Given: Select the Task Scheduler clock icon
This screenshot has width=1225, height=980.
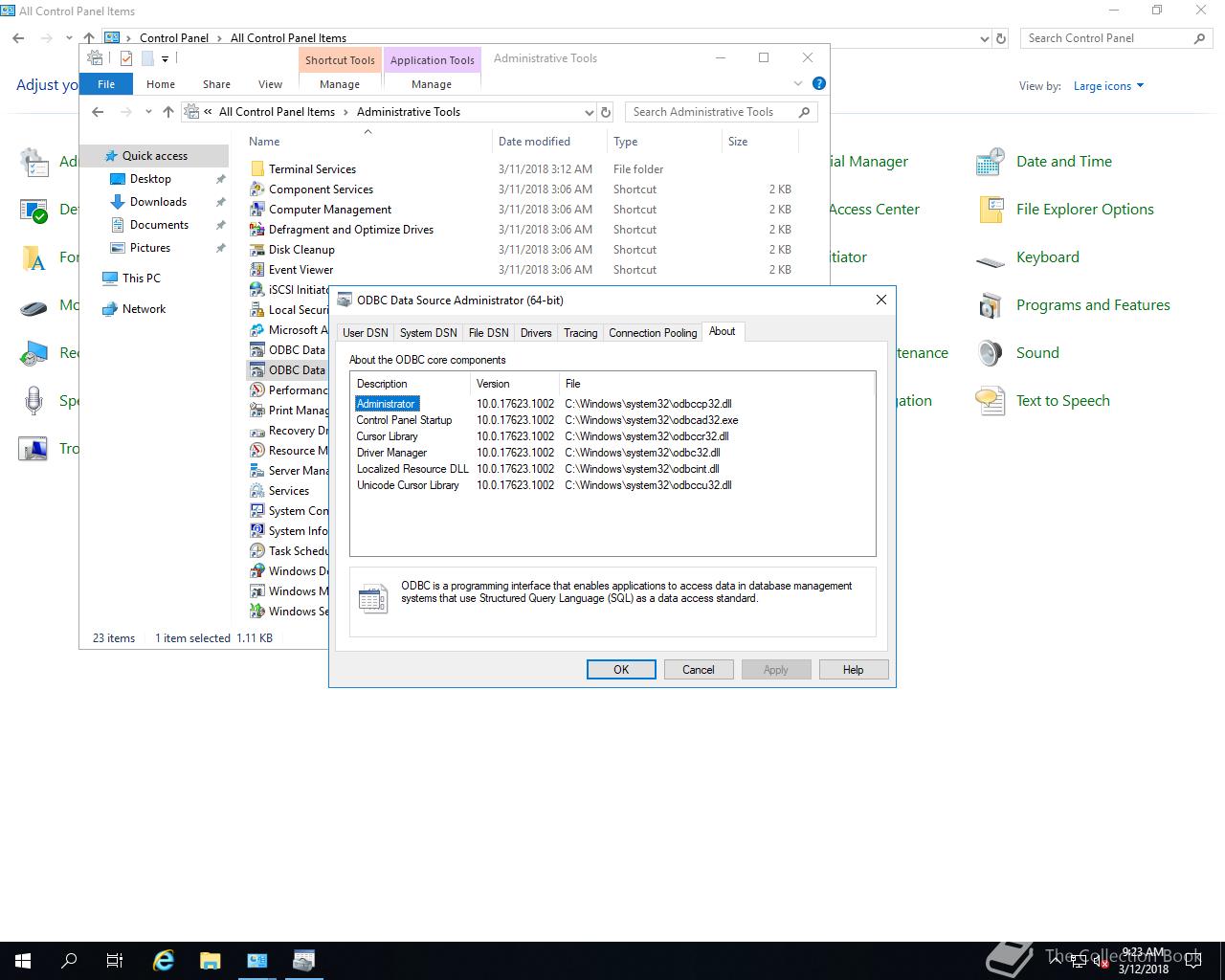Looking at the screenshot, I should [x=256, y=551].
